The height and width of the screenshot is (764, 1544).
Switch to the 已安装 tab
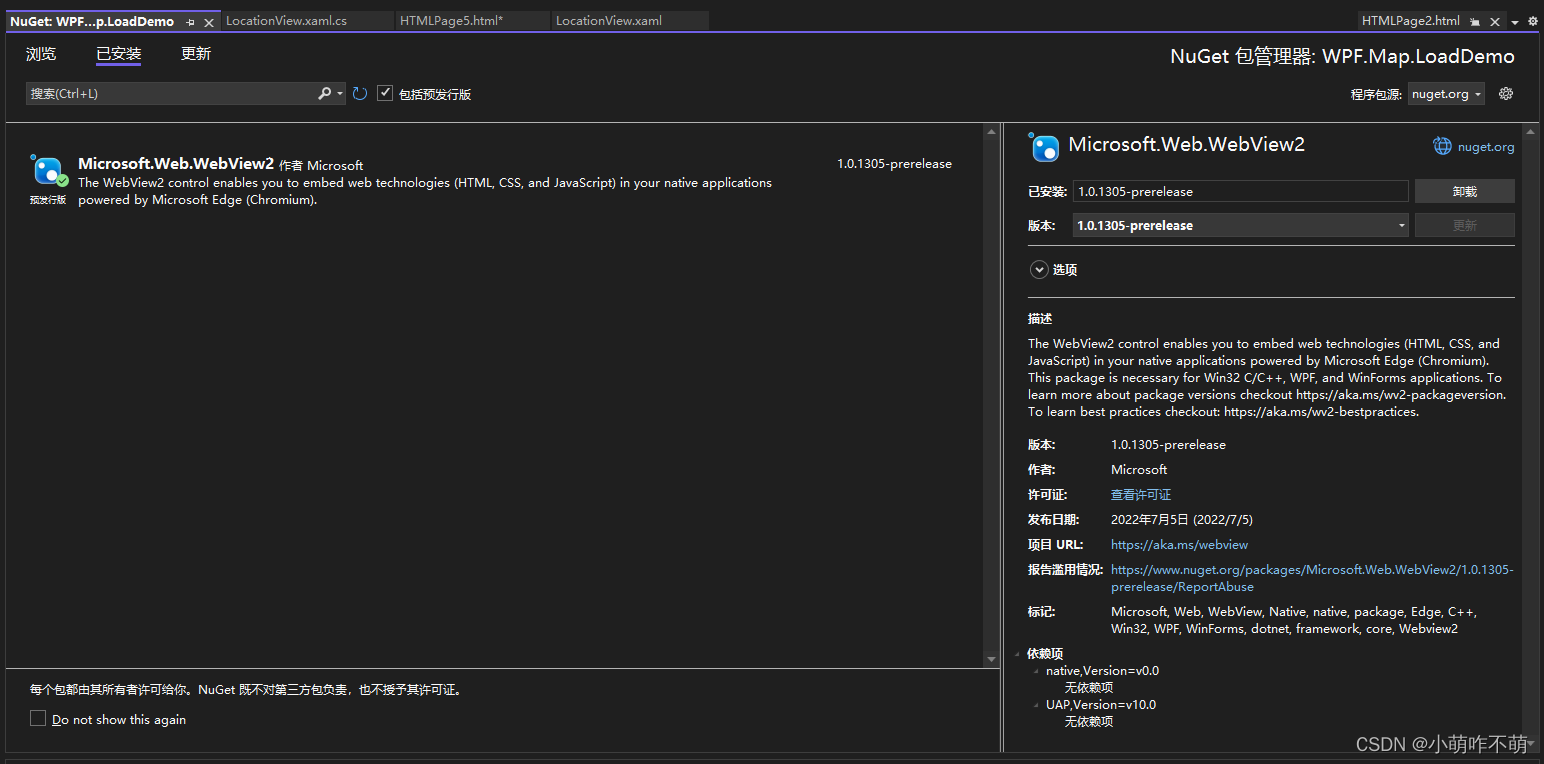tap(119, 54)
